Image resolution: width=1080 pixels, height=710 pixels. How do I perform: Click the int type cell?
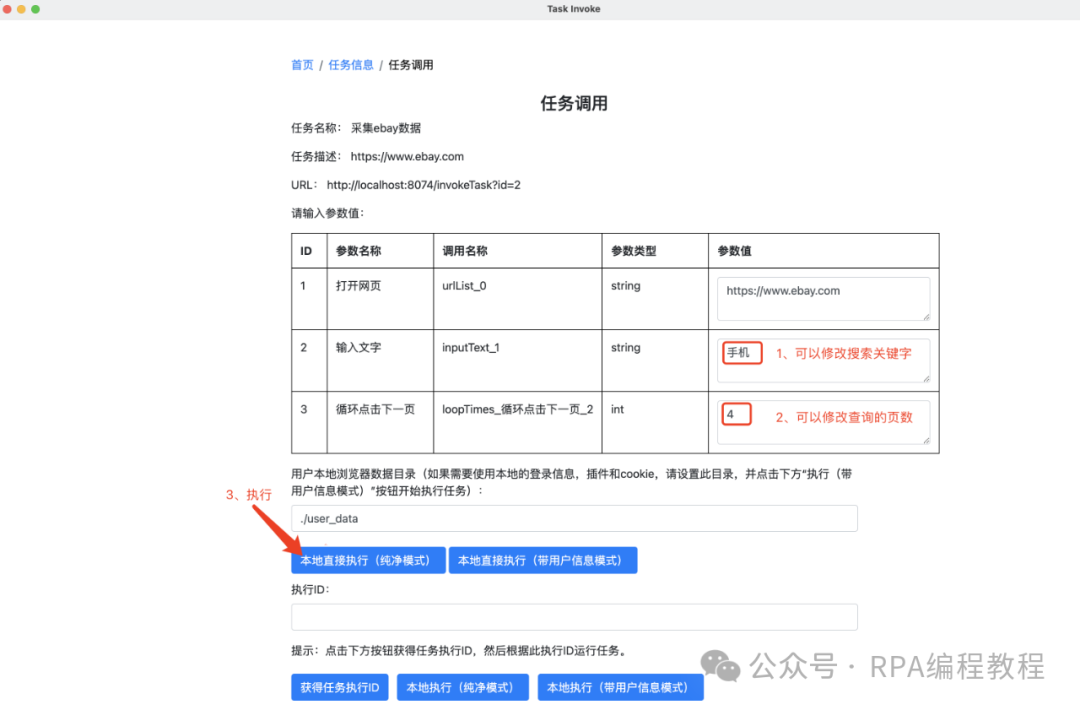pos(654,422)
